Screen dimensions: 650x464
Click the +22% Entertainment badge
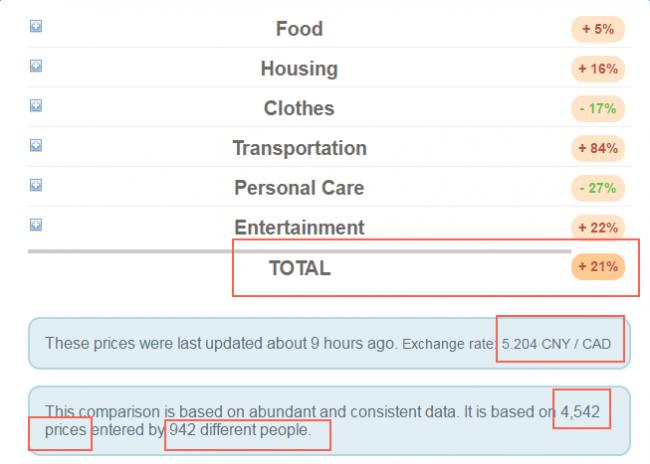click(x=598, y=228)
